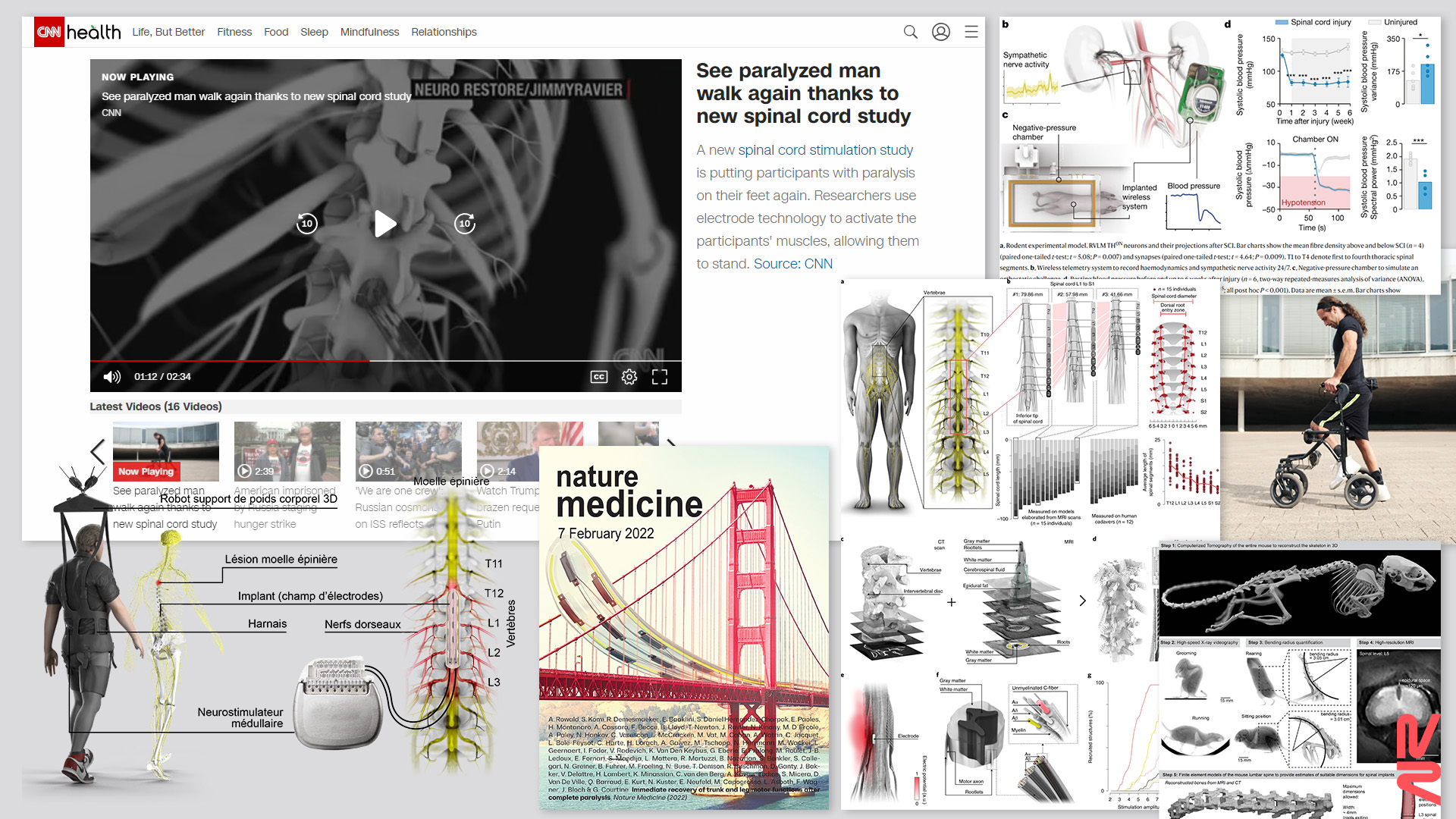Viewport: 1456px width, 819px height.
Task: Click the 'Nerfs dorseaux' label
Action: (362, 624)
